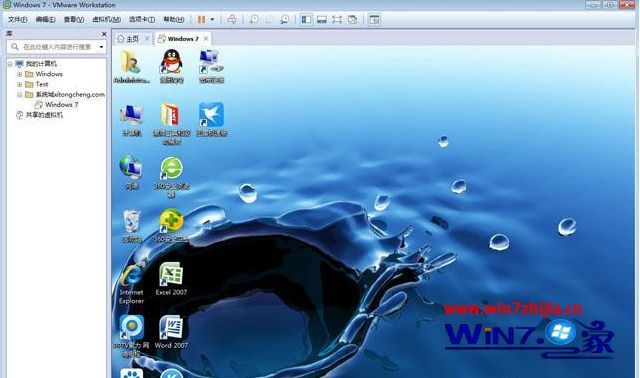
Task: Expand the Windows folder in library
Action: click(x=19, y=74)
